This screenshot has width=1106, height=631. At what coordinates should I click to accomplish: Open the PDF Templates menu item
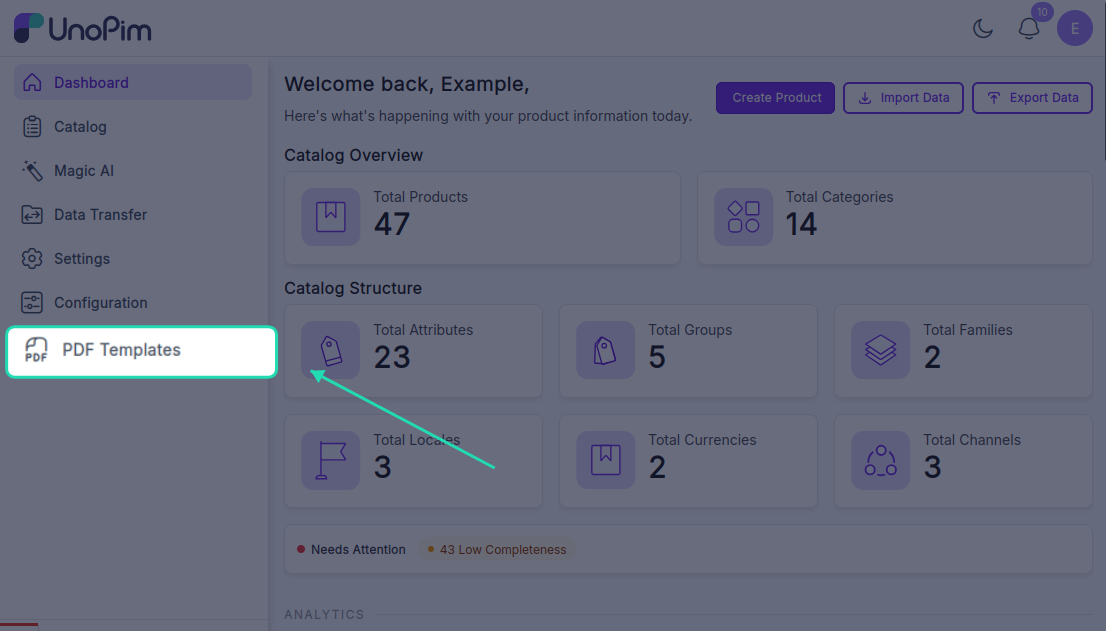pyautogui.click(x=141, y=351)
